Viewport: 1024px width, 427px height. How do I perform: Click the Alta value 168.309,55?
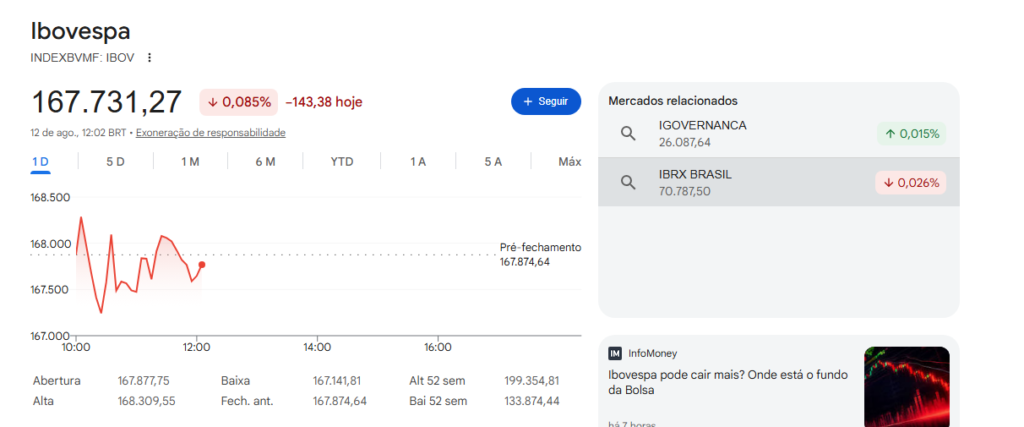pyautogui.click(x=146, y=401)
